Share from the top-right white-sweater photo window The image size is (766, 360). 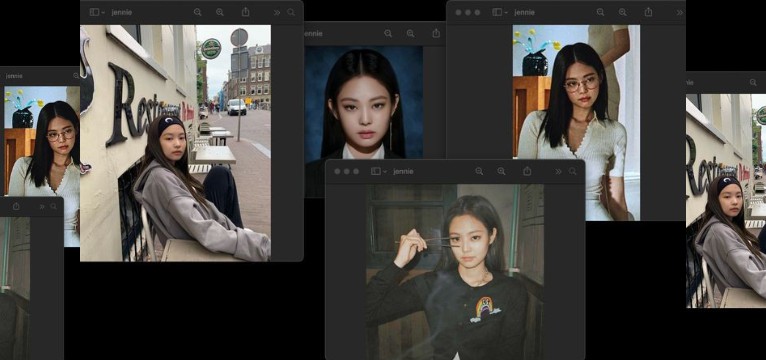click(x=648, y=12)
